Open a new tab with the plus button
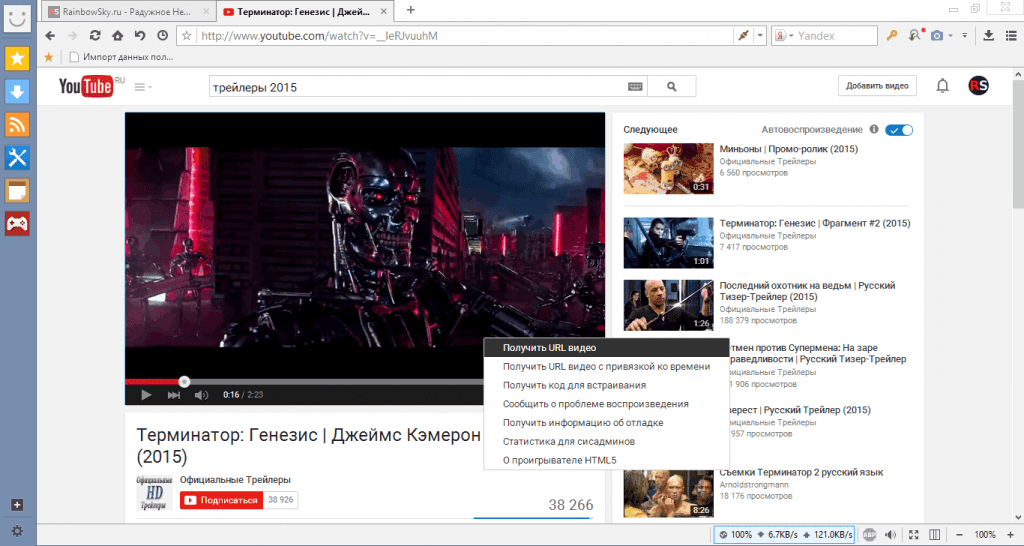 [x=410, y=10]
